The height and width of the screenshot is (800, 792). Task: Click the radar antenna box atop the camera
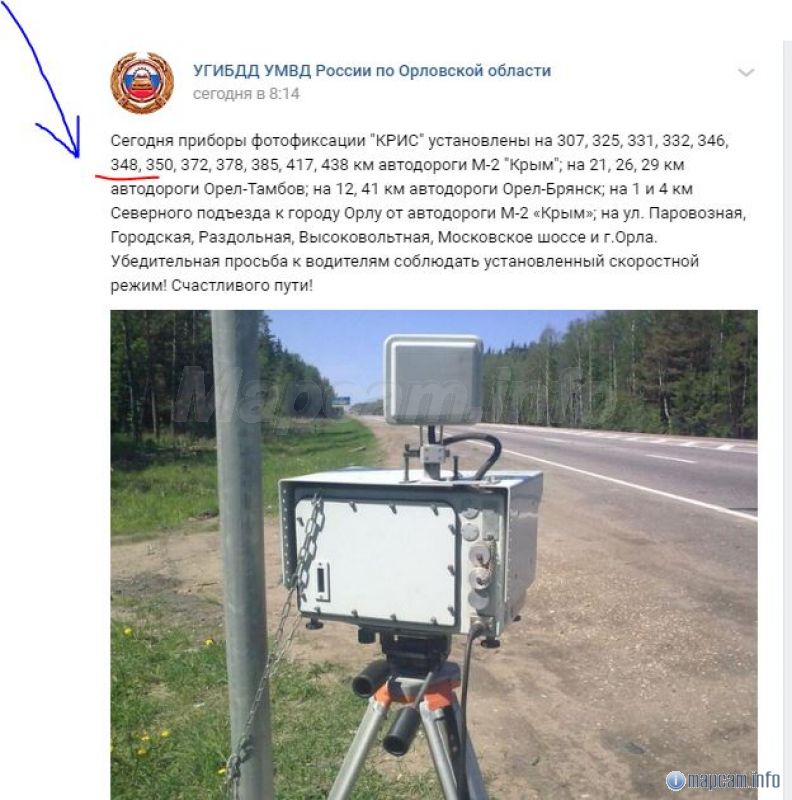point(433,379)
